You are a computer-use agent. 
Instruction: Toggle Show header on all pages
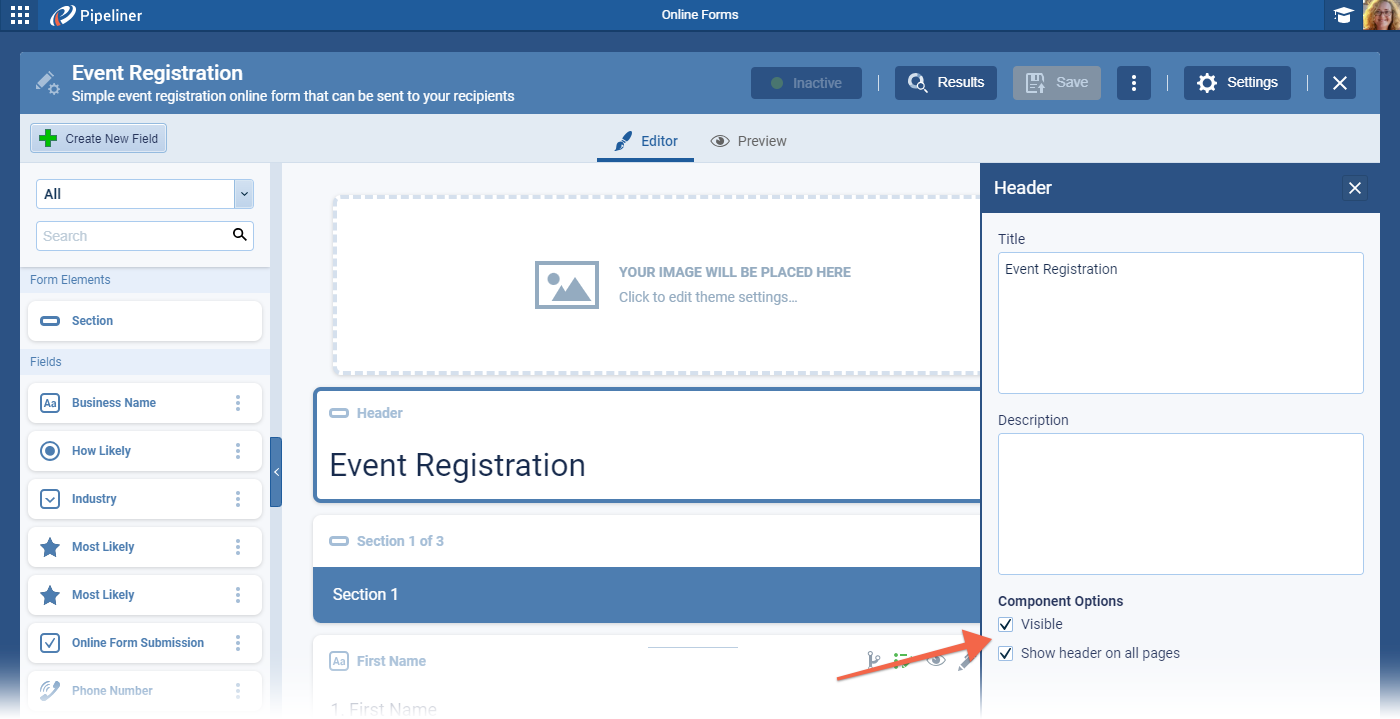1006,654
